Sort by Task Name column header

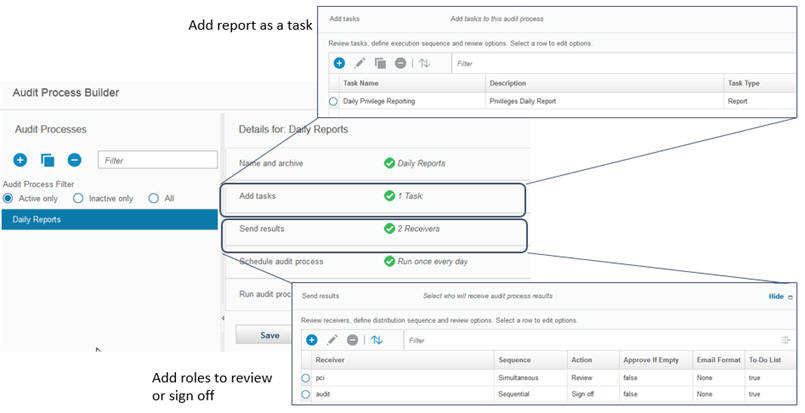point(412,83)
